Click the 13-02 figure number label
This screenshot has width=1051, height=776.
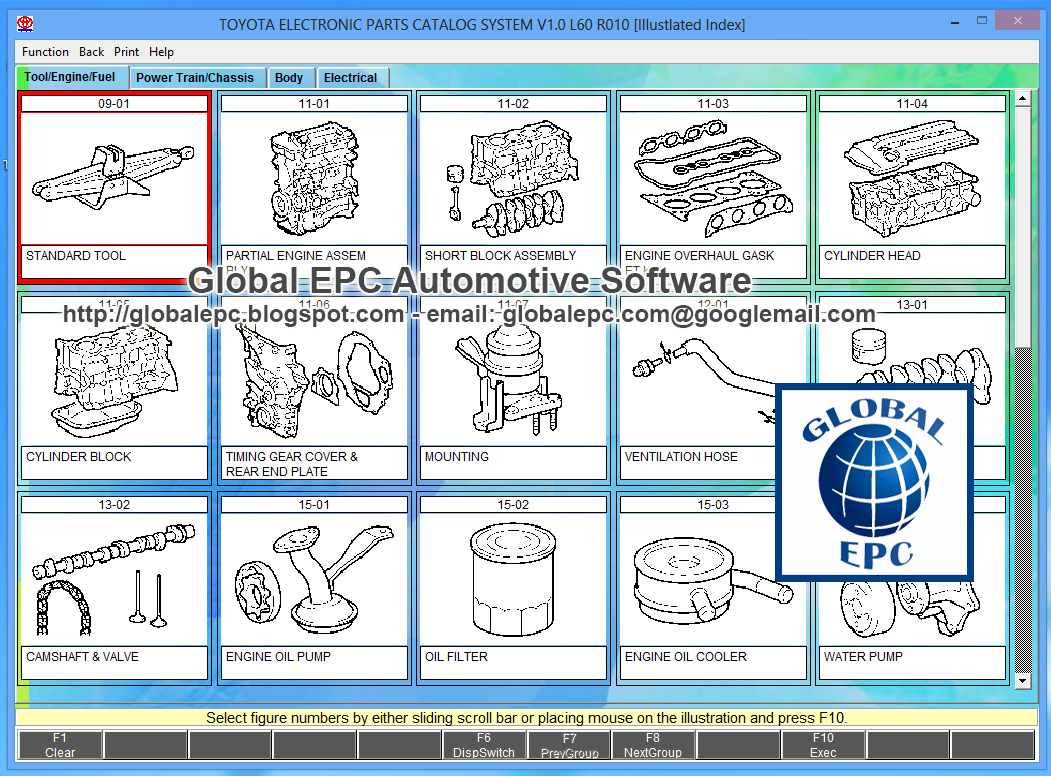point(114,505)
